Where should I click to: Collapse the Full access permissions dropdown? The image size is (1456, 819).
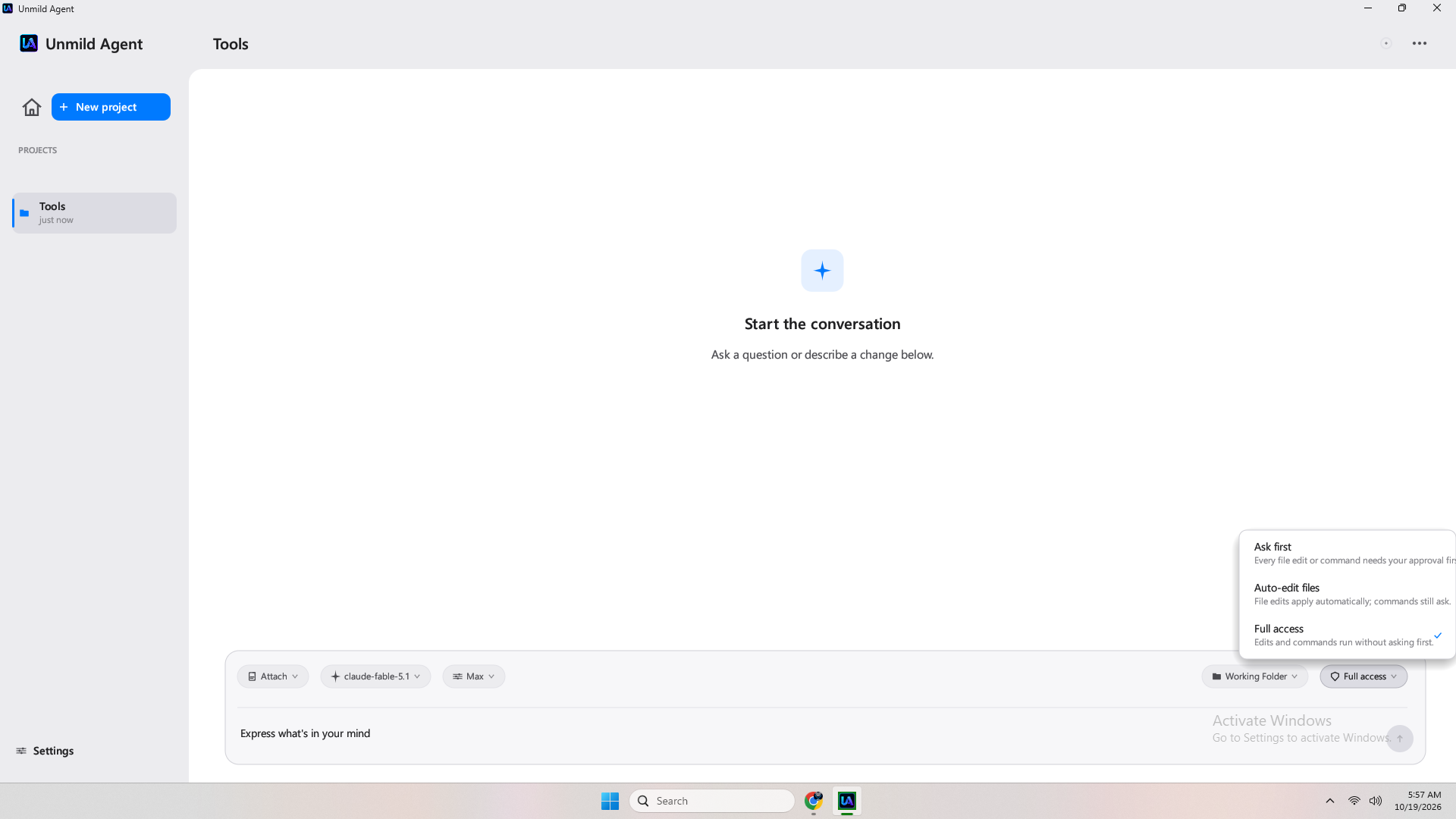tap(1363, 676)
